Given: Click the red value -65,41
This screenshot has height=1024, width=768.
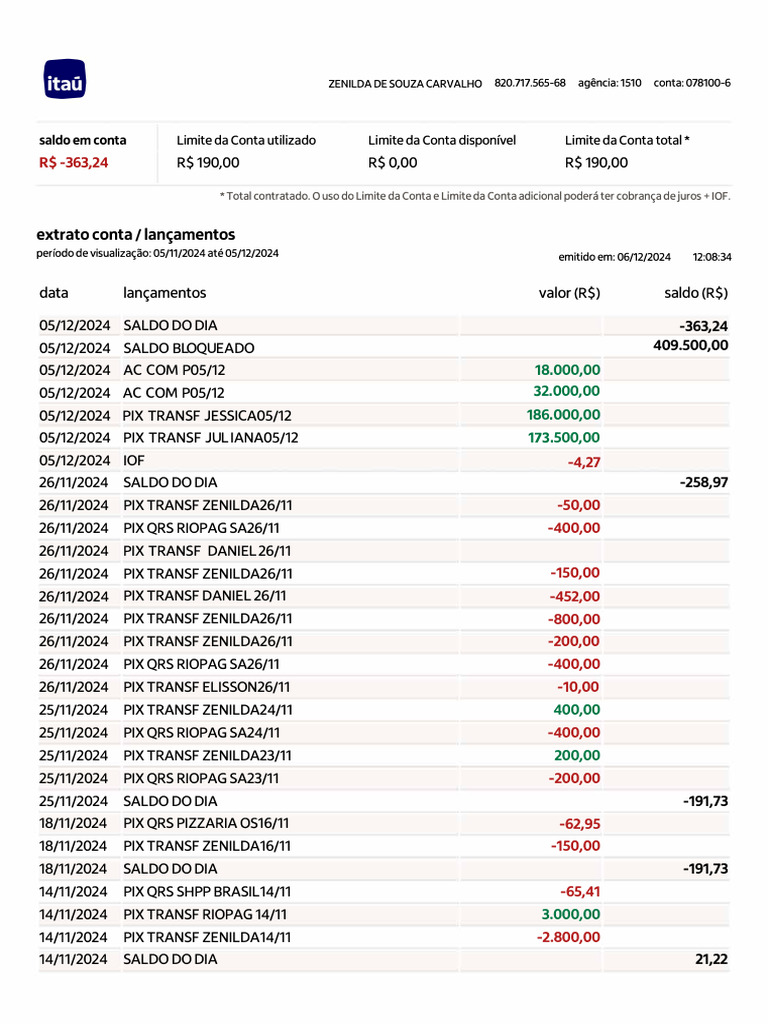Looking at the screenshot, I should (x=580, y=892).
